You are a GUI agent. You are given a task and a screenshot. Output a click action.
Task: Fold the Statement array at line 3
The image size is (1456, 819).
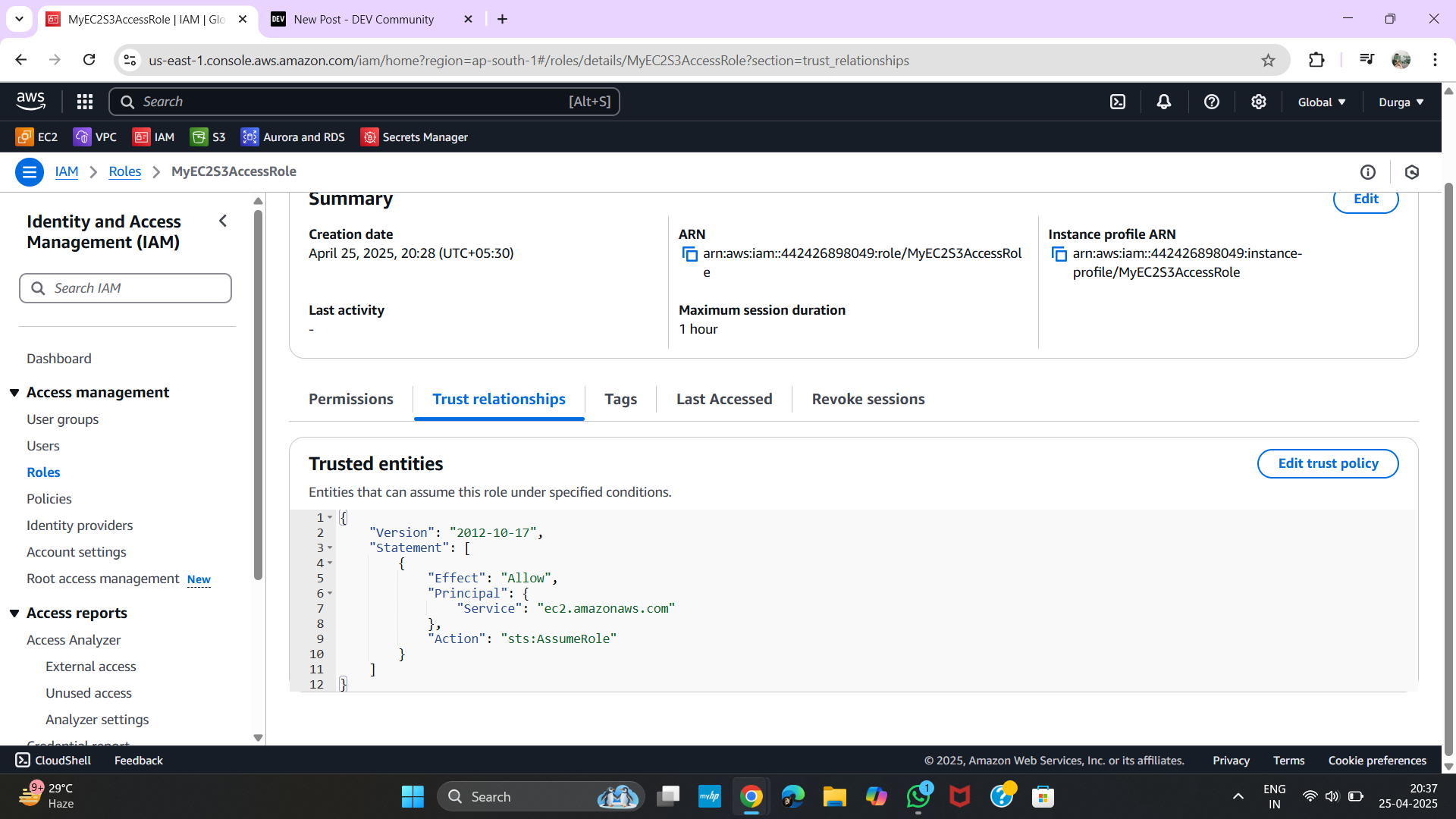click(330, 548)
